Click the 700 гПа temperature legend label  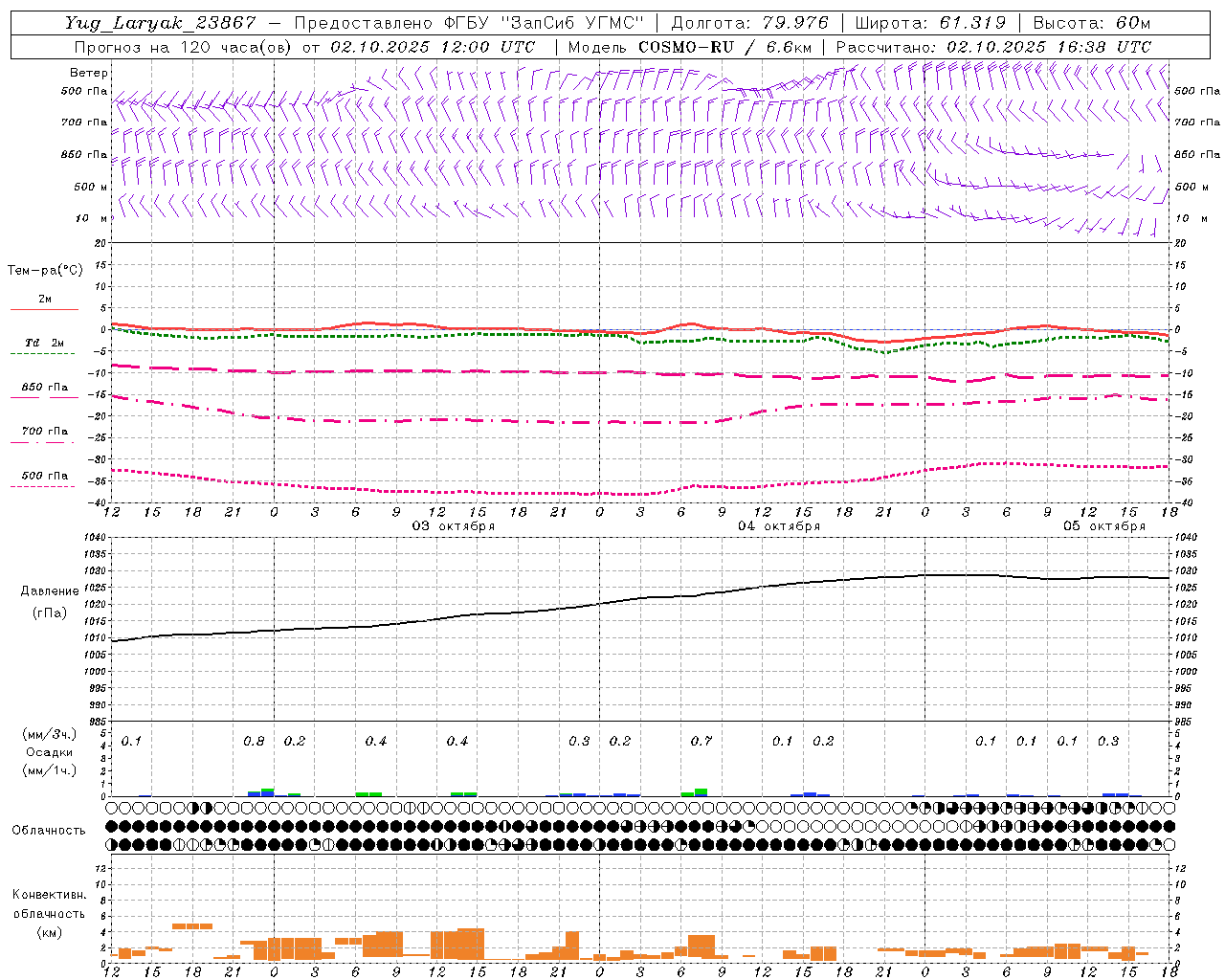[x=45, y=431]
